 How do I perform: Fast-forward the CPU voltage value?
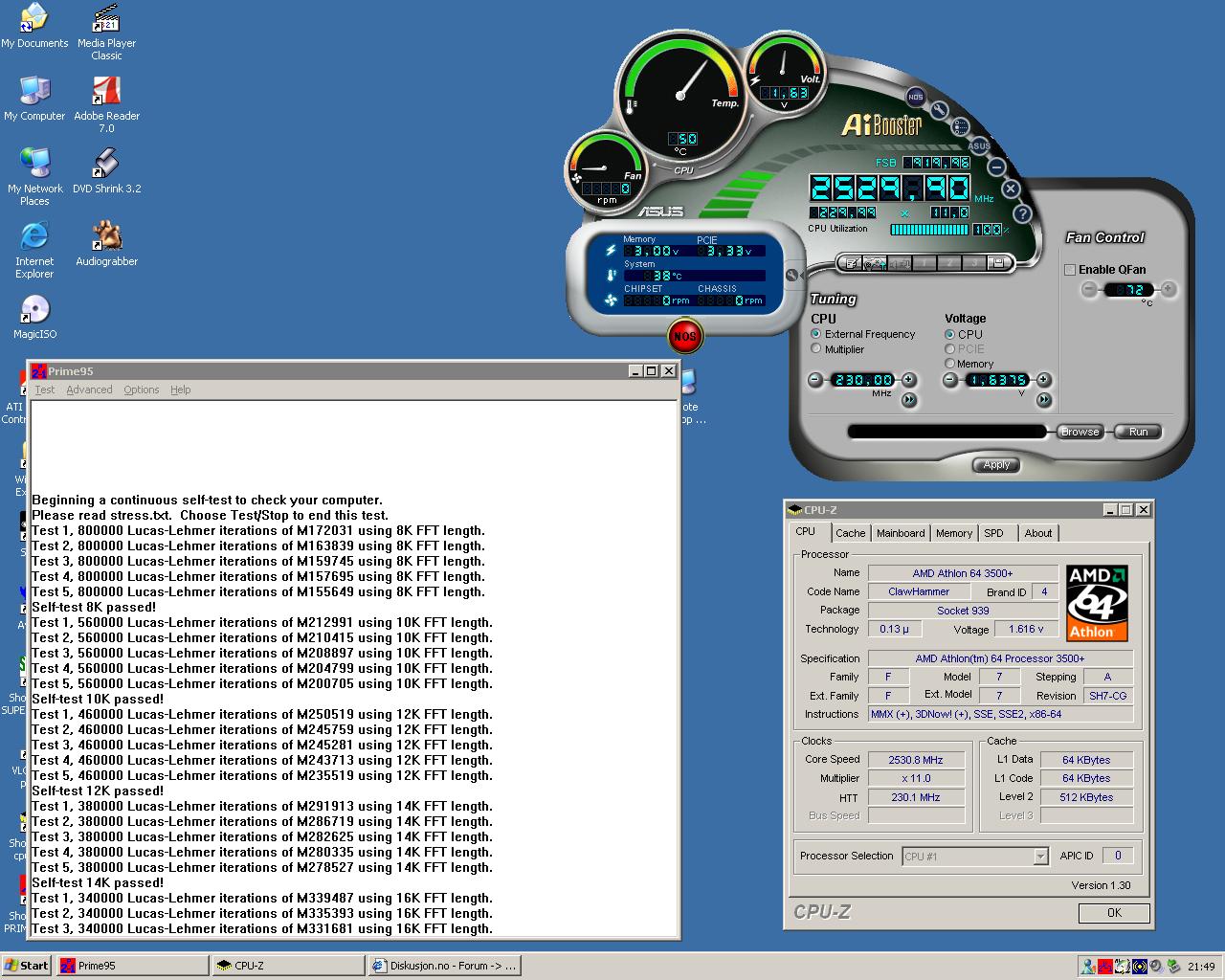coord(1043,400)
